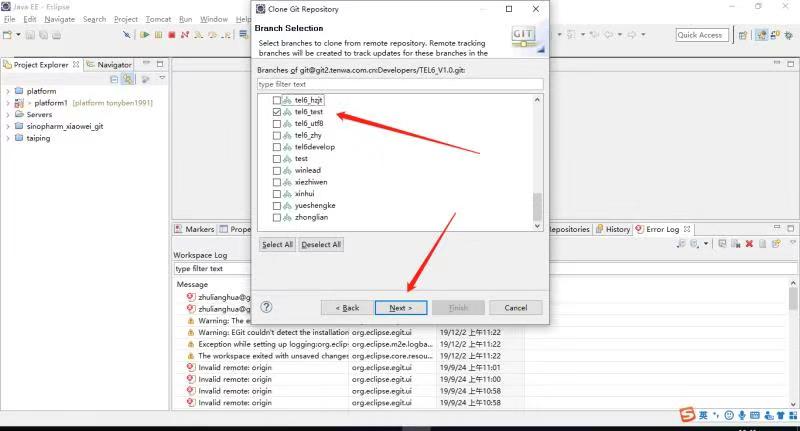Uncheck the tel6_test branch checkbox

(277, 112)
